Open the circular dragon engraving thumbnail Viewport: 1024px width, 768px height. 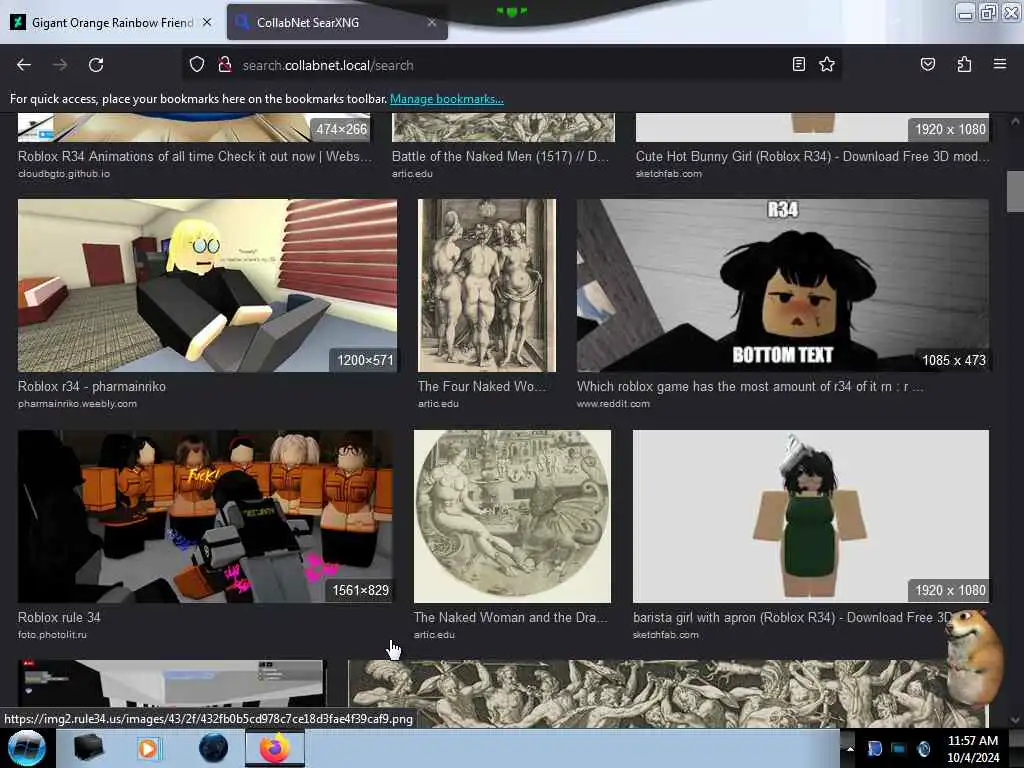pos(512,516)
